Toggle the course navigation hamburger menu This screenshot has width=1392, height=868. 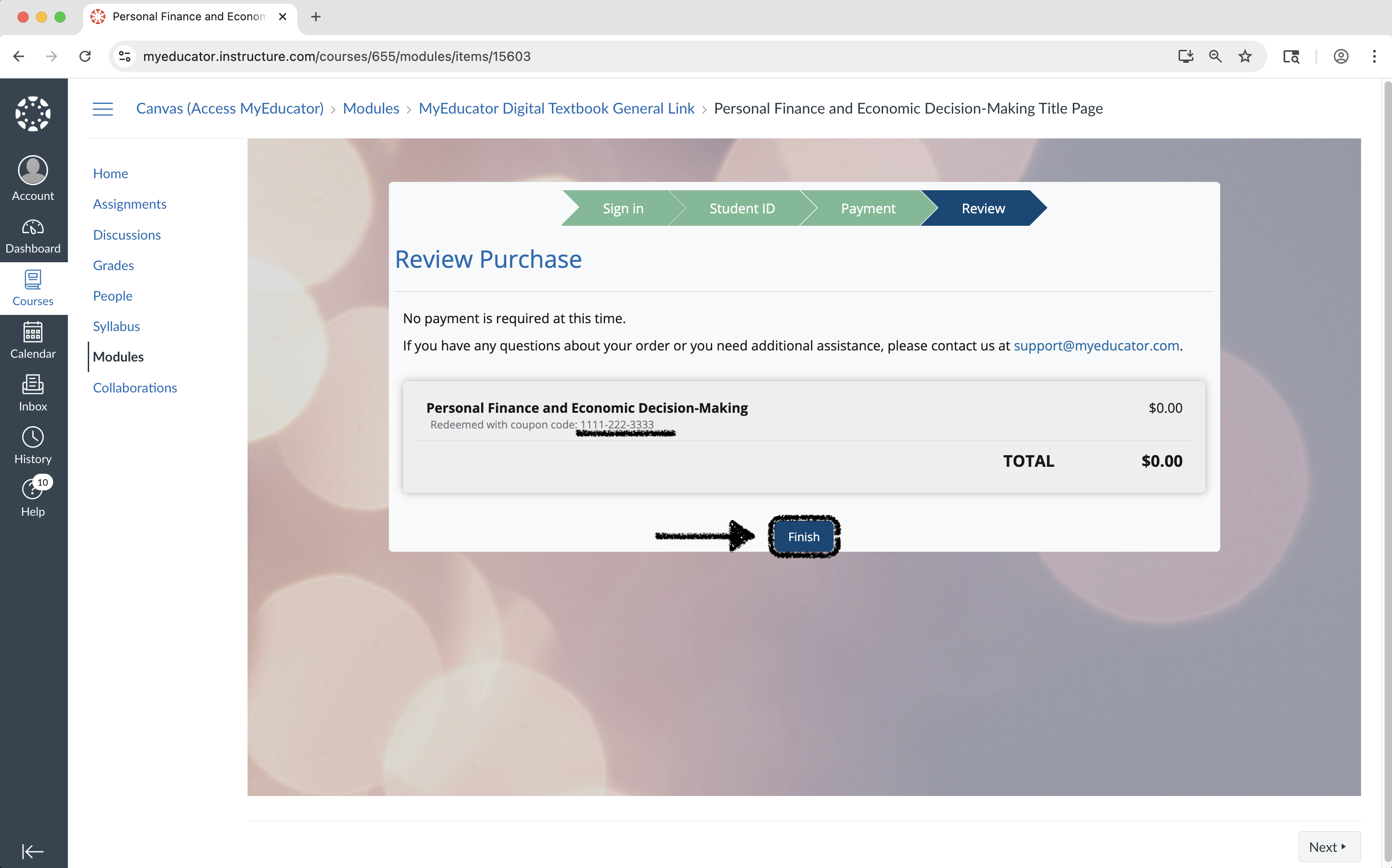pos(103,108)
